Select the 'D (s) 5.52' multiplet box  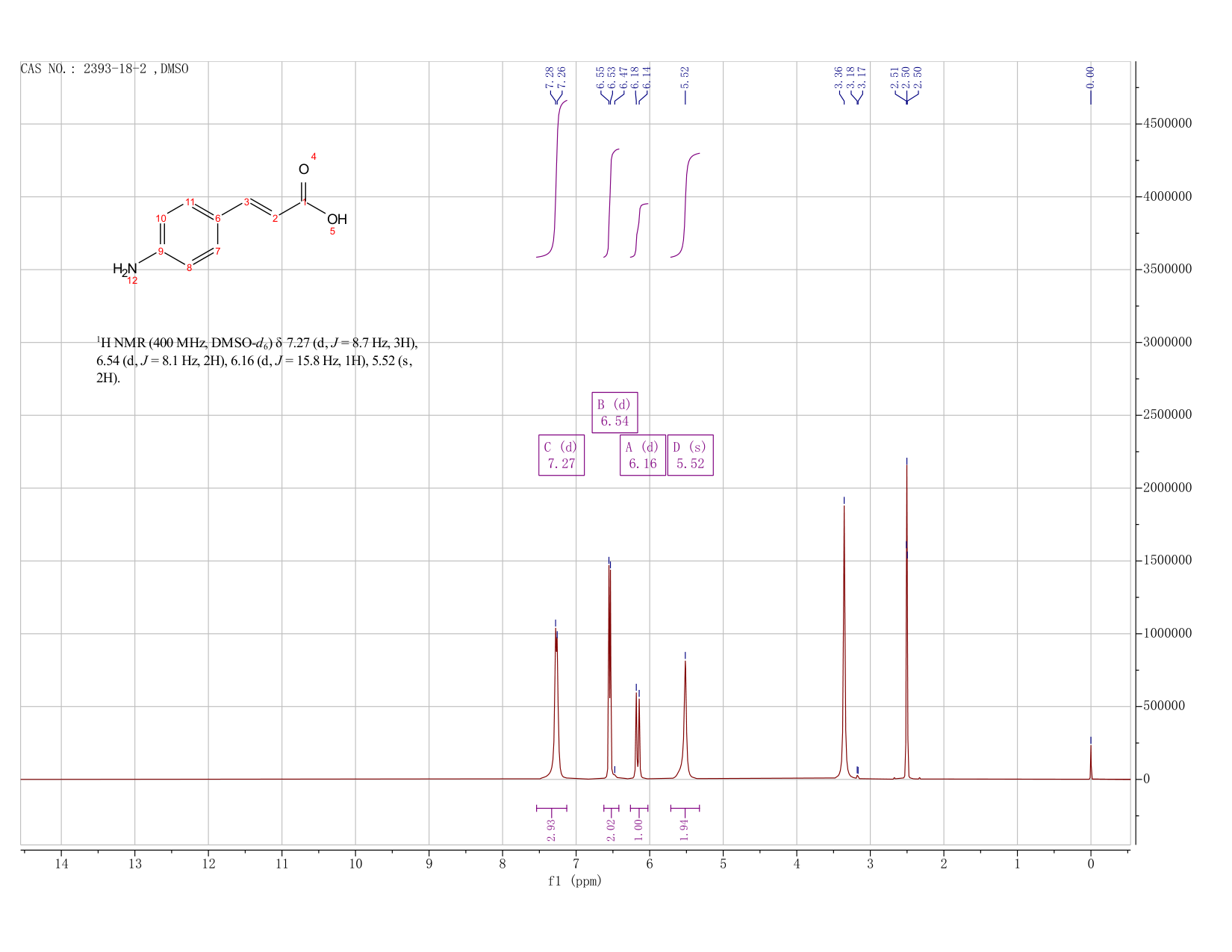(691, 455)
